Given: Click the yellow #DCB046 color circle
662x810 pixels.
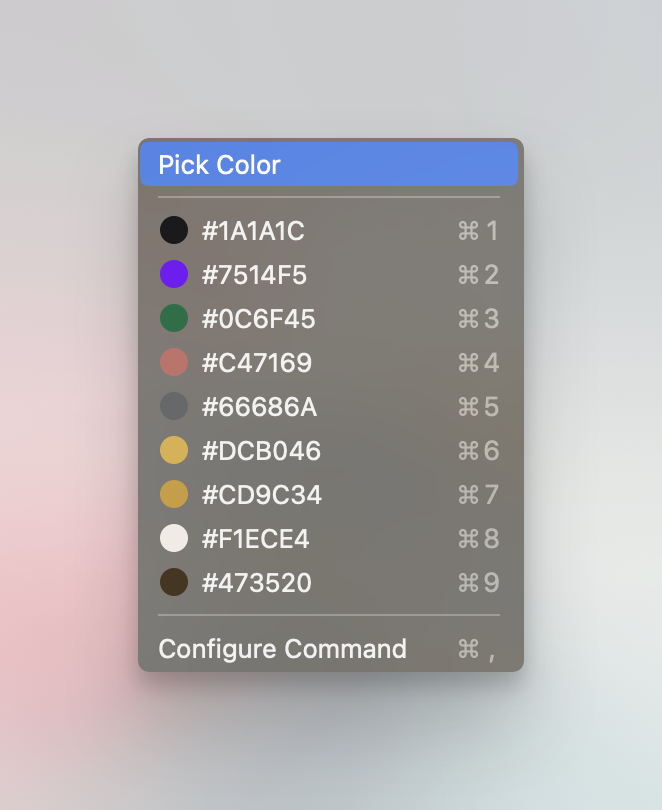Looking at the screenshot, I should coord(174,450).
